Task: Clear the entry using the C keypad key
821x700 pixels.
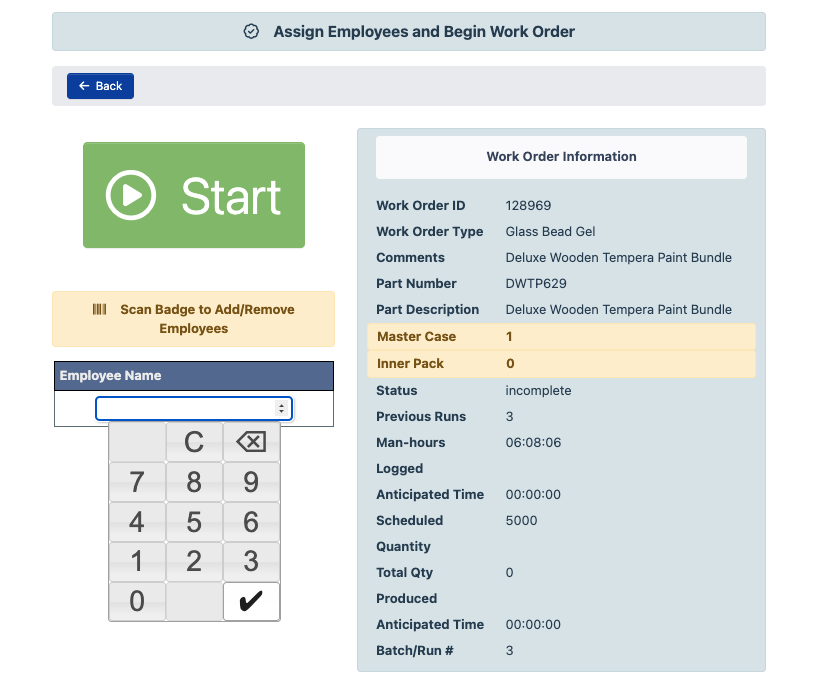Action: pyautogui.click(x=194, y=441)
